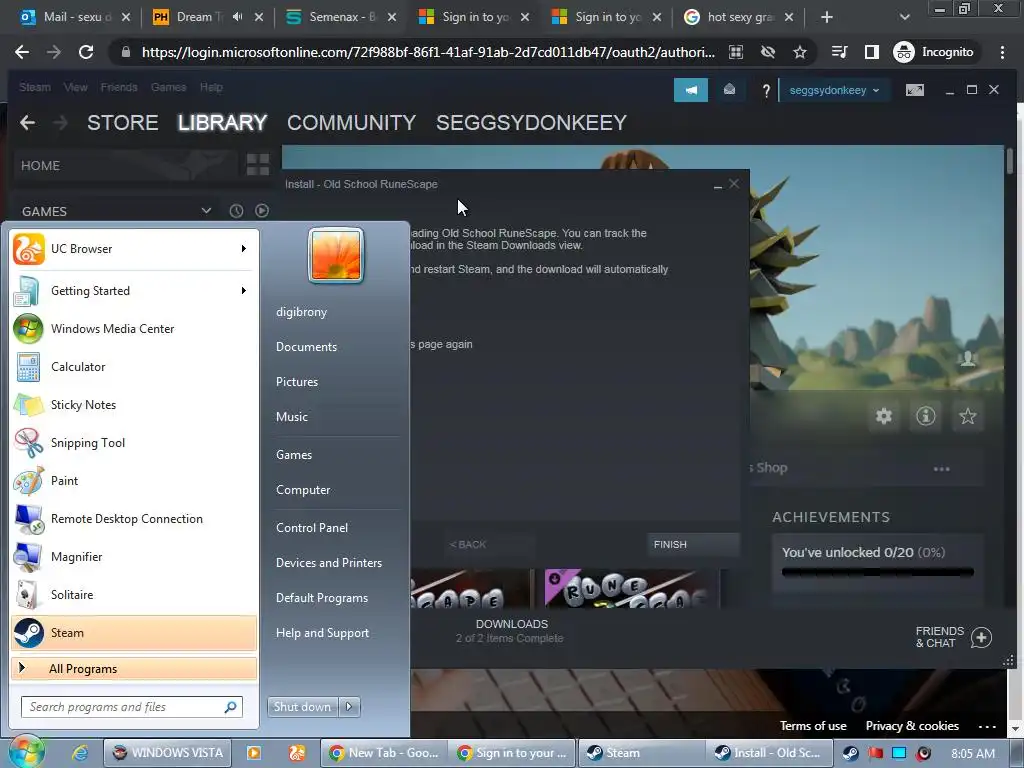
Task: Open footer ellipsis beside Privacy & cookies
Action: [x=987, y=726]
